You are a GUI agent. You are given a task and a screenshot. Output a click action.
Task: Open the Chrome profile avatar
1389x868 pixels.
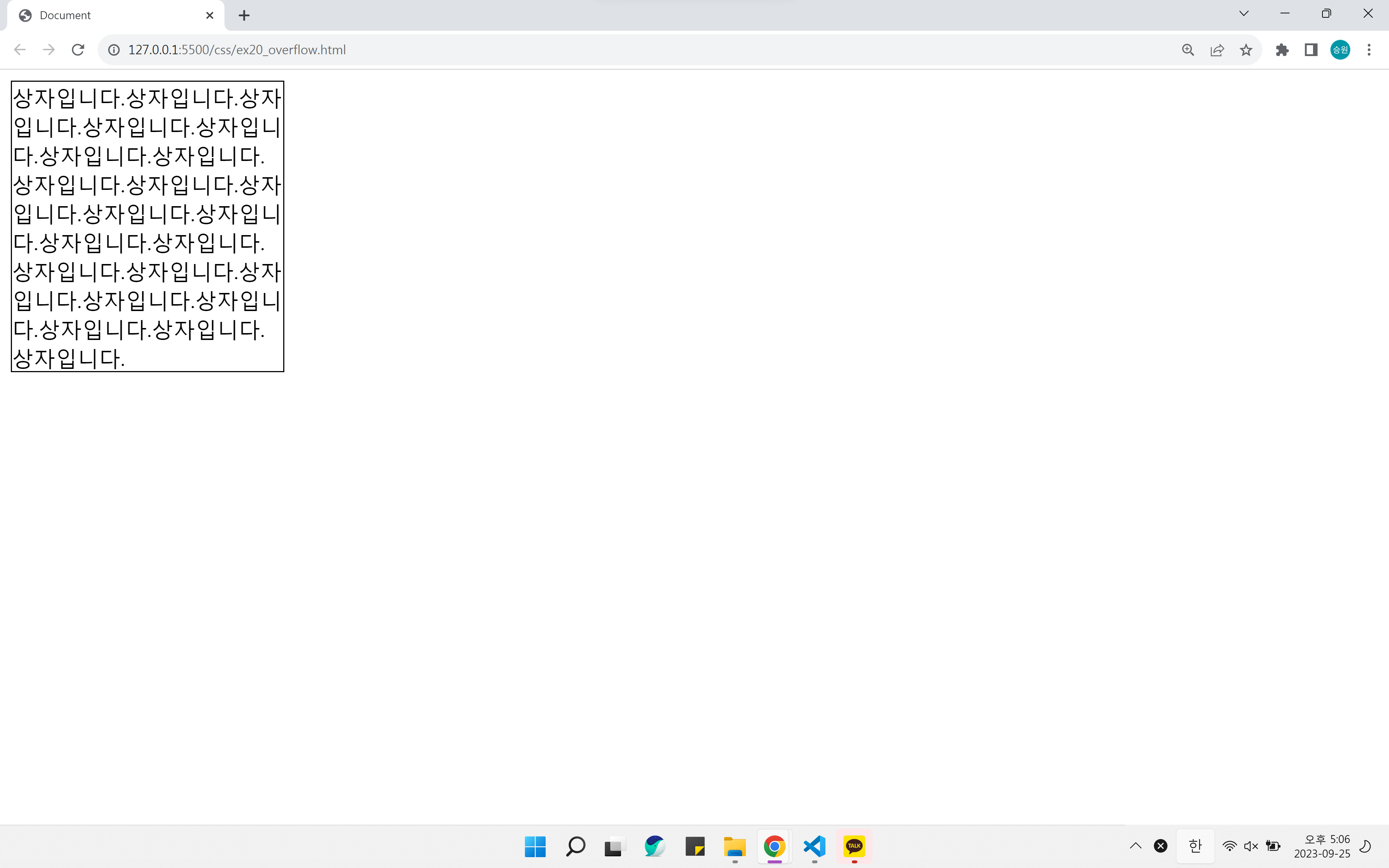click(x=1340, y=50)
